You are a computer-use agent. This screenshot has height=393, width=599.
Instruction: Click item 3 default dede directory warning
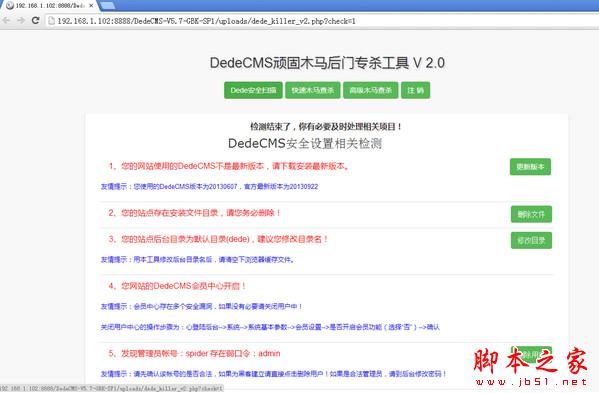coord(218,239)
